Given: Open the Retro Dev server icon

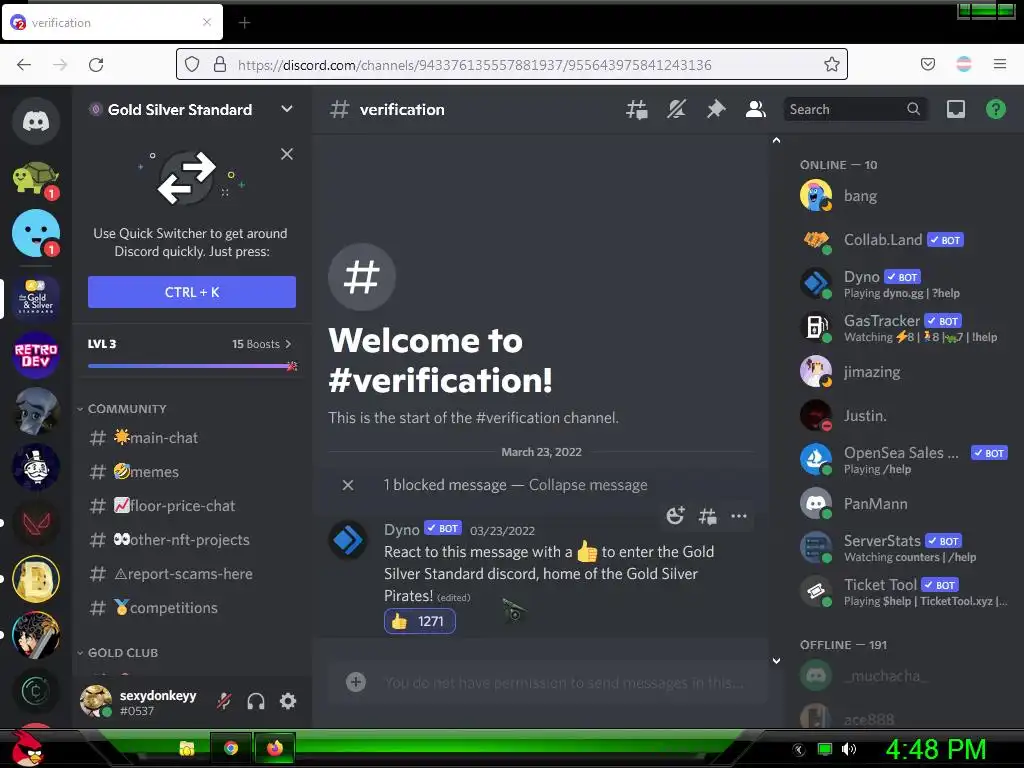Looking at the screenshot, I should coord(36,355).
